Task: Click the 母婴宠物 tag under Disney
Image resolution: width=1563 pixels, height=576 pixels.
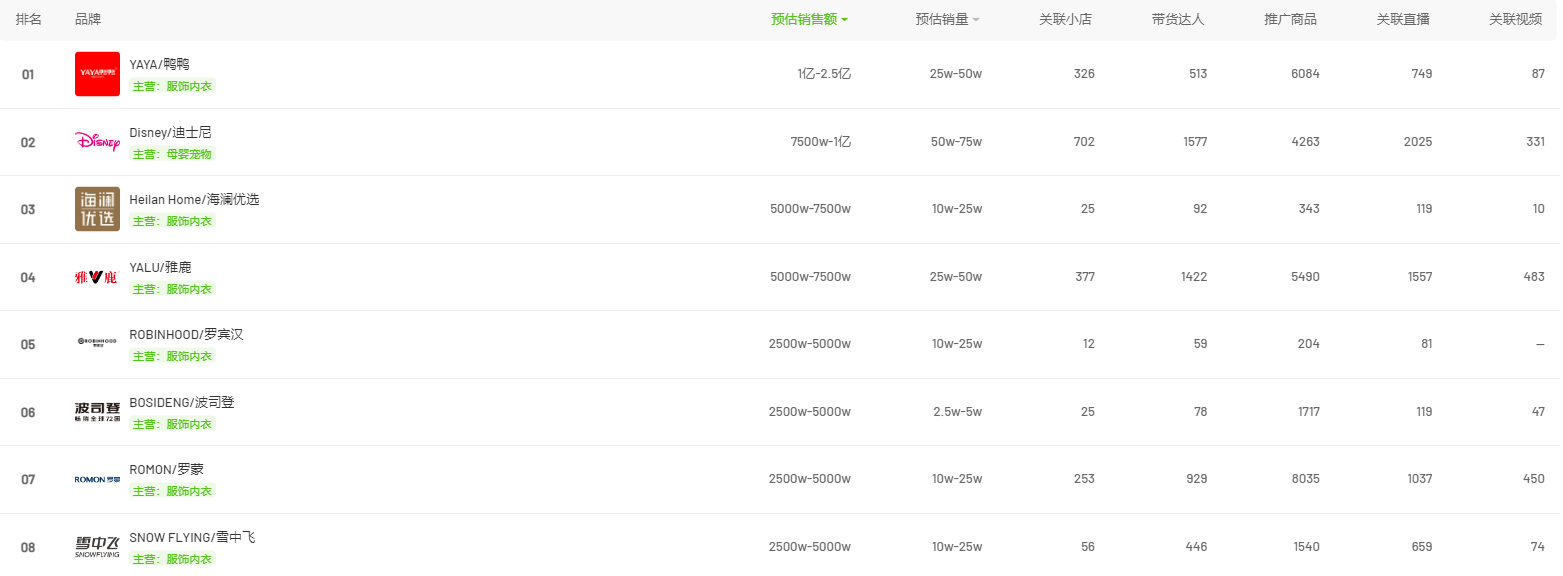Action: coord(172,154)
